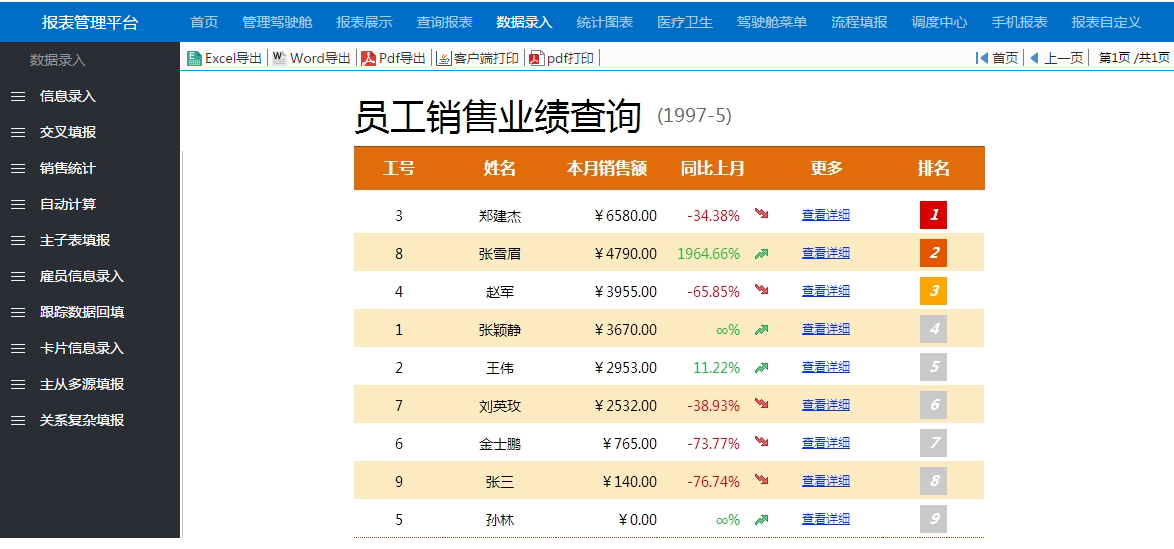Open 查看详细 link for 张雪眉
This screenshot has width=1174, height=549.
point(826,253)
